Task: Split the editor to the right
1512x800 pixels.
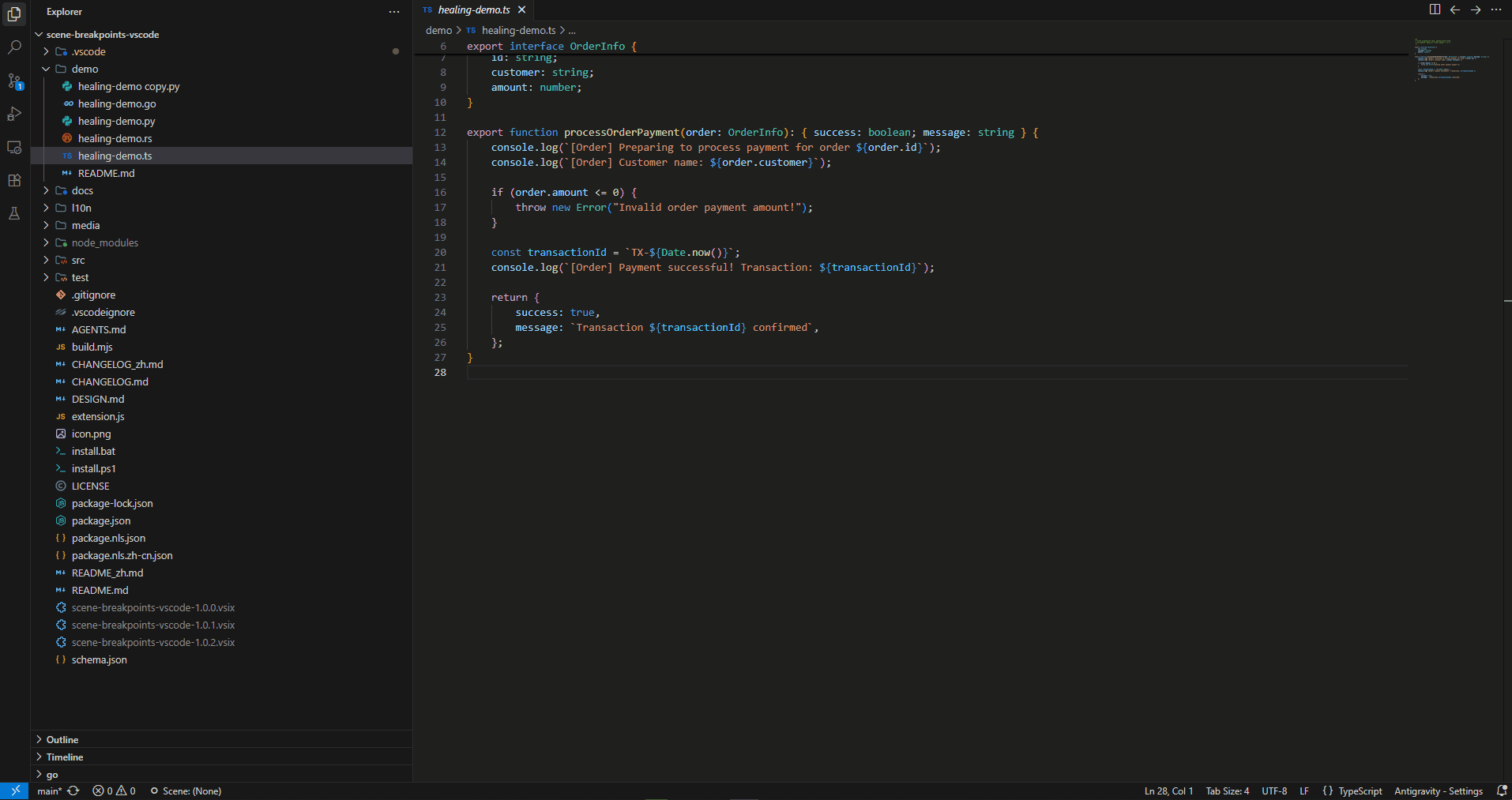Action: [x=1435, y=9]
